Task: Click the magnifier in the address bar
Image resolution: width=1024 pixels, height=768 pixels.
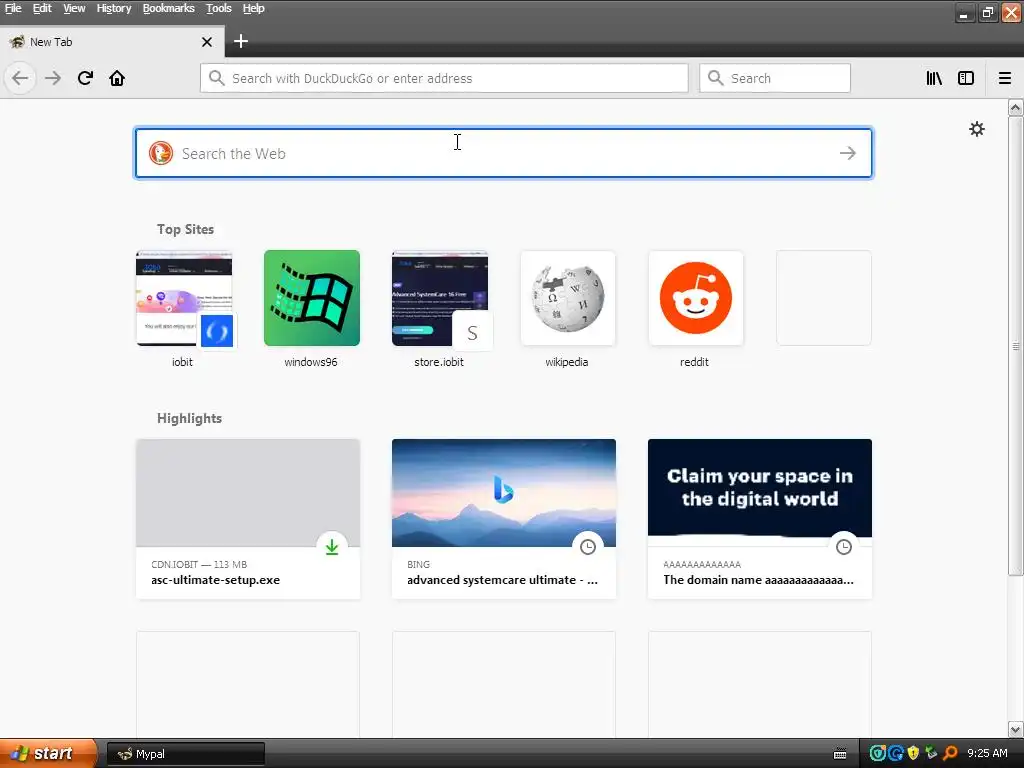Action: coord(217,78)
